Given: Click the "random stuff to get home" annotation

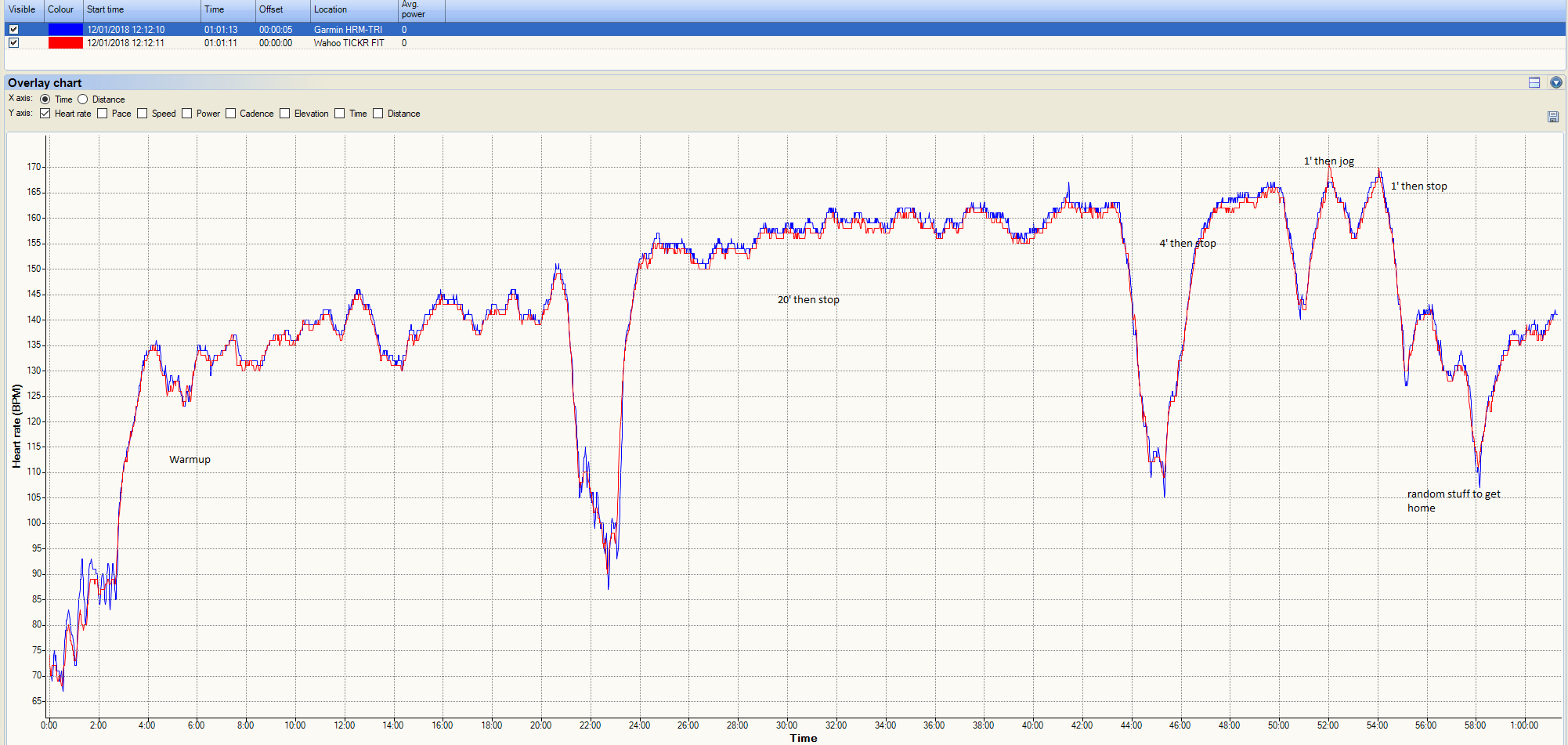Looking at the screenshot, I should click(1454, 501).
